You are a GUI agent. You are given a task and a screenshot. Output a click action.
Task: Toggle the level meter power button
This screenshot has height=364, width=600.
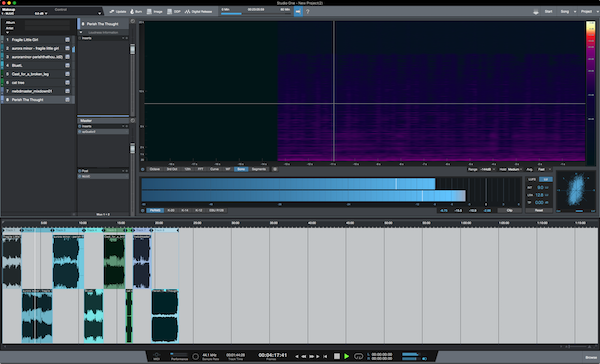[x=142, y=211]
